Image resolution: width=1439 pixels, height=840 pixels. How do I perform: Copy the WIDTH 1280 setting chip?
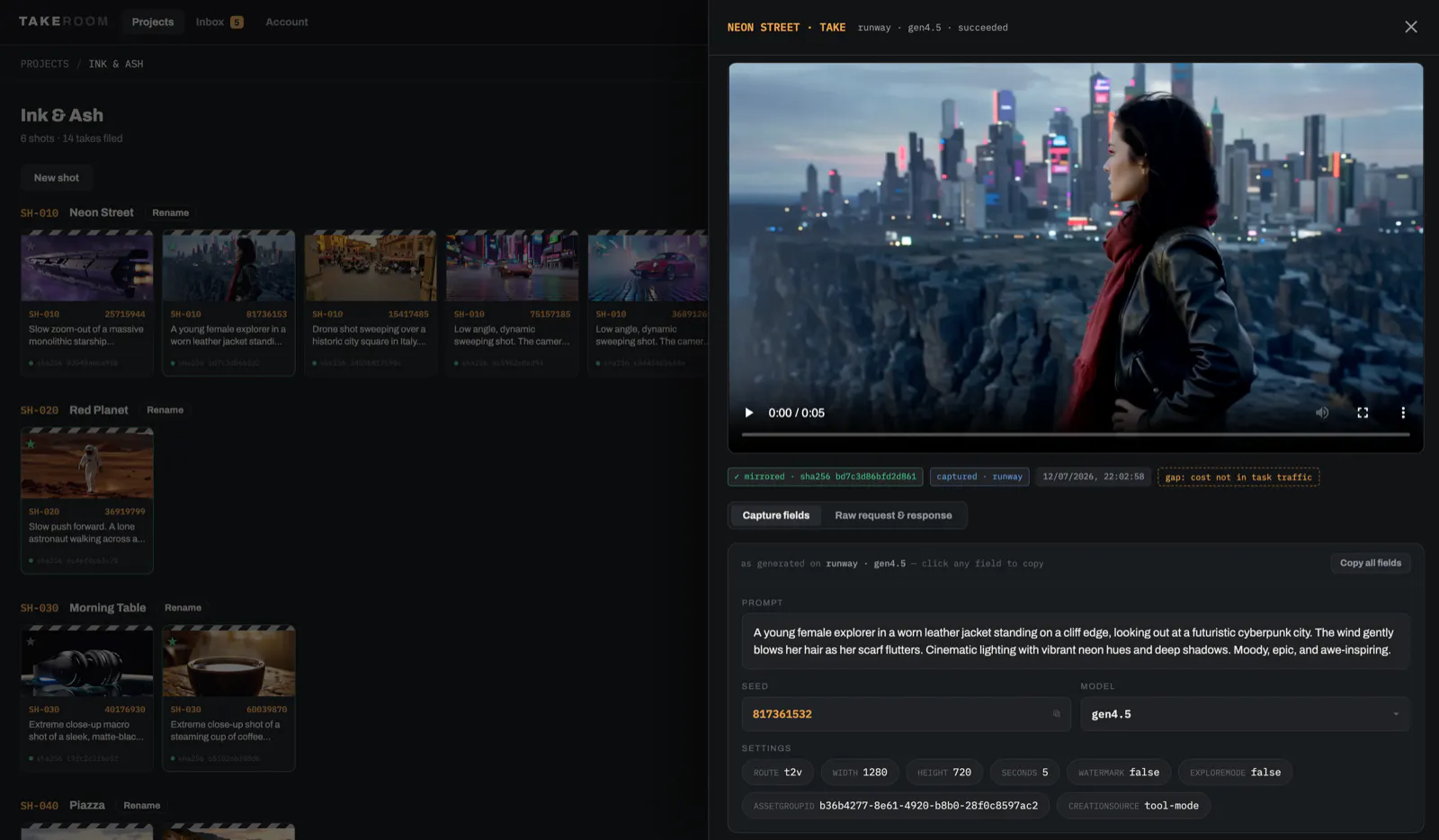point(860,773)
